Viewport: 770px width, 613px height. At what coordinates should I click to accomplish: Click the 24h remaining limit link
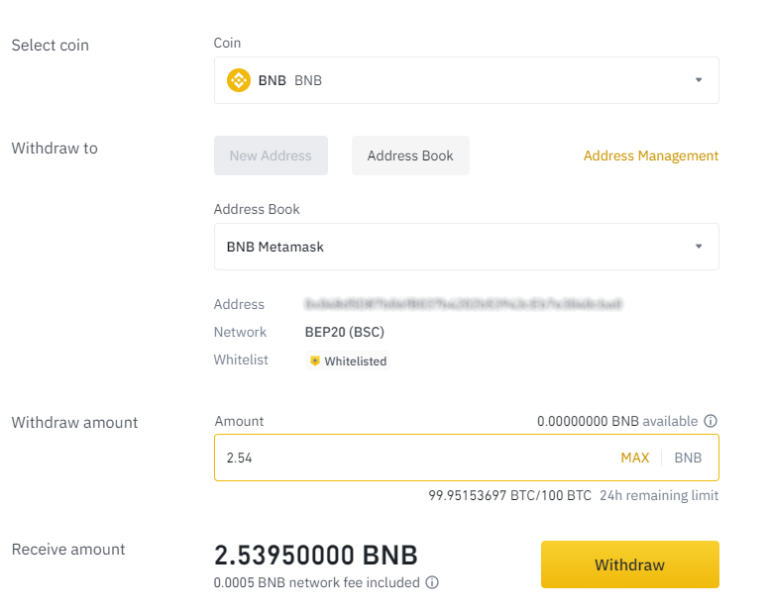659,495
